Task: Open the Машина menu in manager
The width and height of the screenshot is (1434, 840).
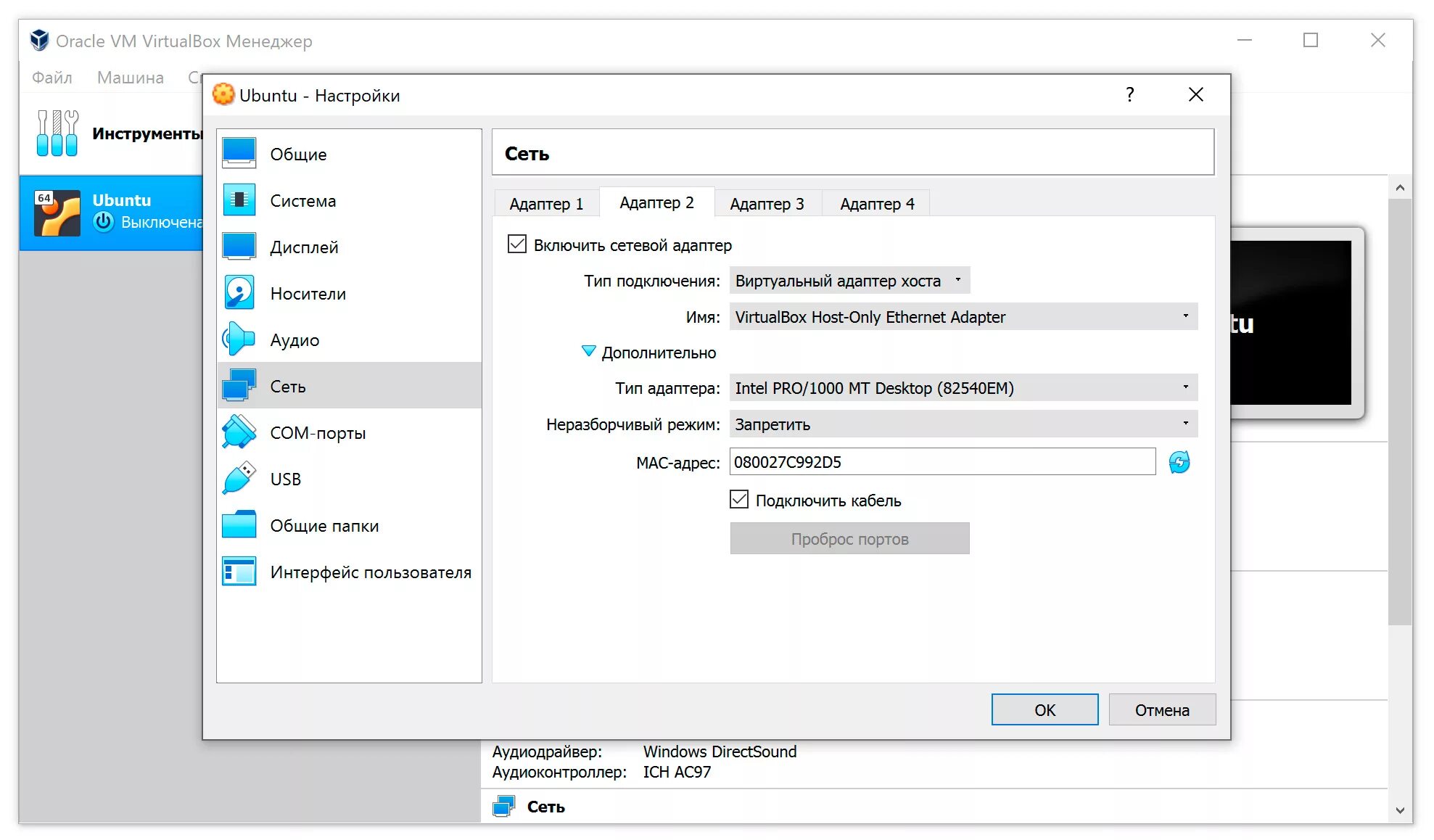Action: [131, 78]
